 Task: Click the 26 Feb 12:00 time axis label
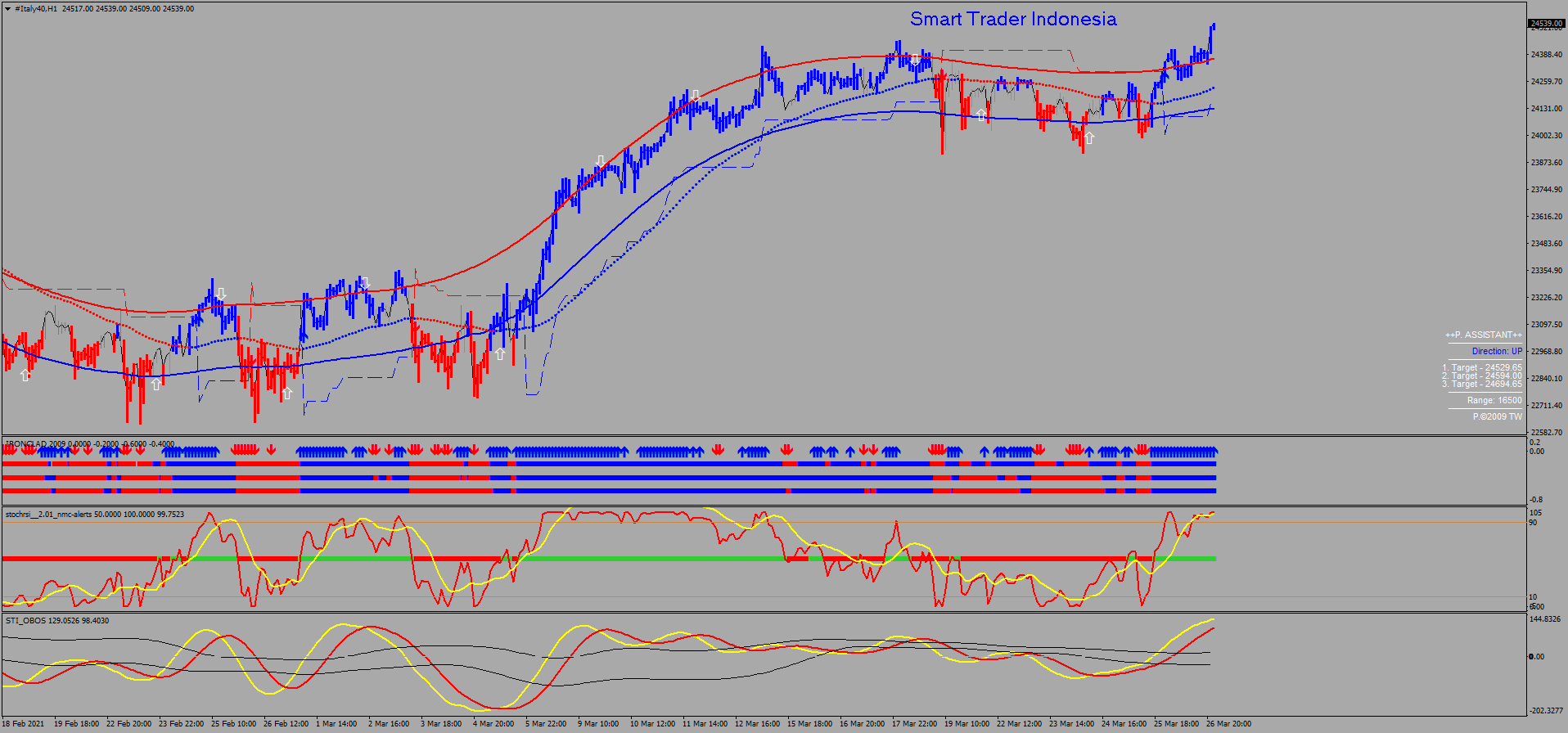pyautogui.click(x=286, y=723)
